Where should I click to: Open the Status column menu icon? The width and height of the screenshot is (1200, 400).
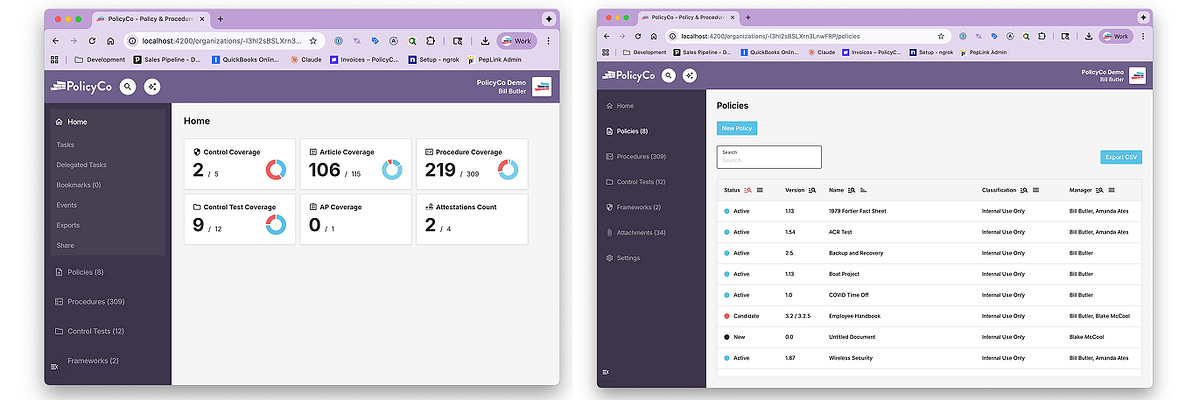[x=761, y=190]
